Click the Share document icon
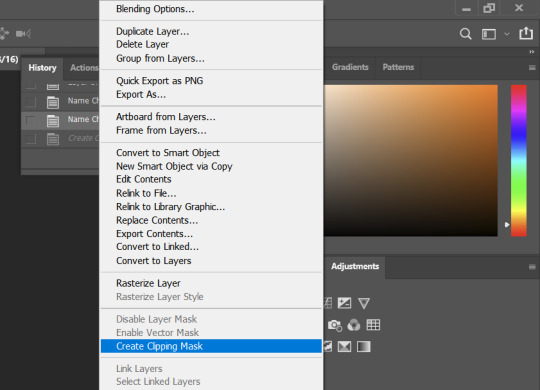The height and width of the screenshot is (390, 540). pos(526,33)
